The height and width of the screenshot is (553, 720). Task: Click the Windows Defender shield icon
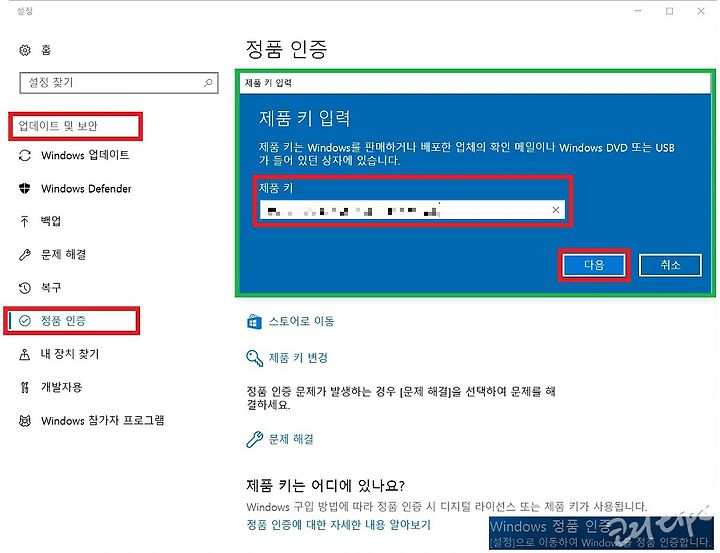pyautogui.click(x=25, y=188)
